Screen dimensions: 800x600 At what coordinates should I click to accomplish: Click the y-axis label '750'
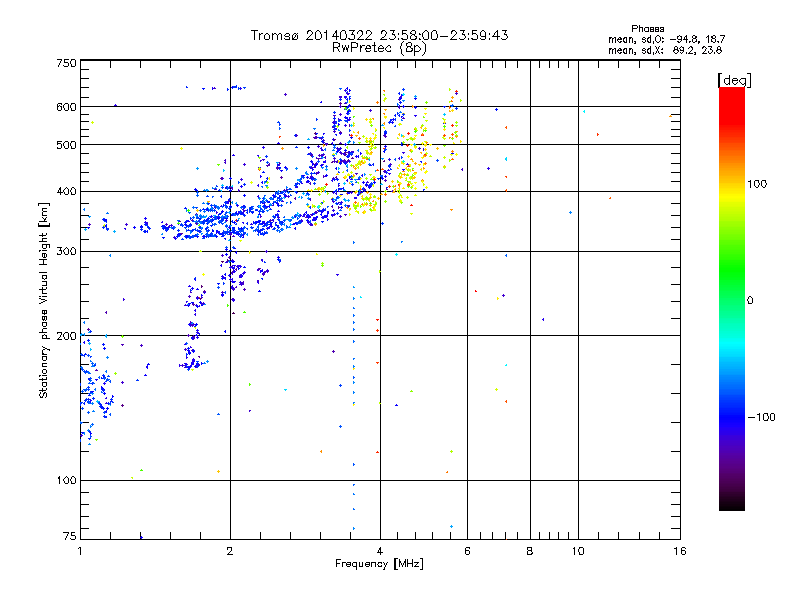tap(66, 63)
